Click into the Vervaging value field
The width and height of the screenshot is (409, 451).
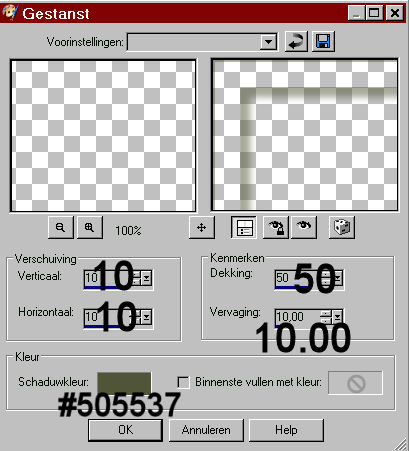[x=297, y=317]
